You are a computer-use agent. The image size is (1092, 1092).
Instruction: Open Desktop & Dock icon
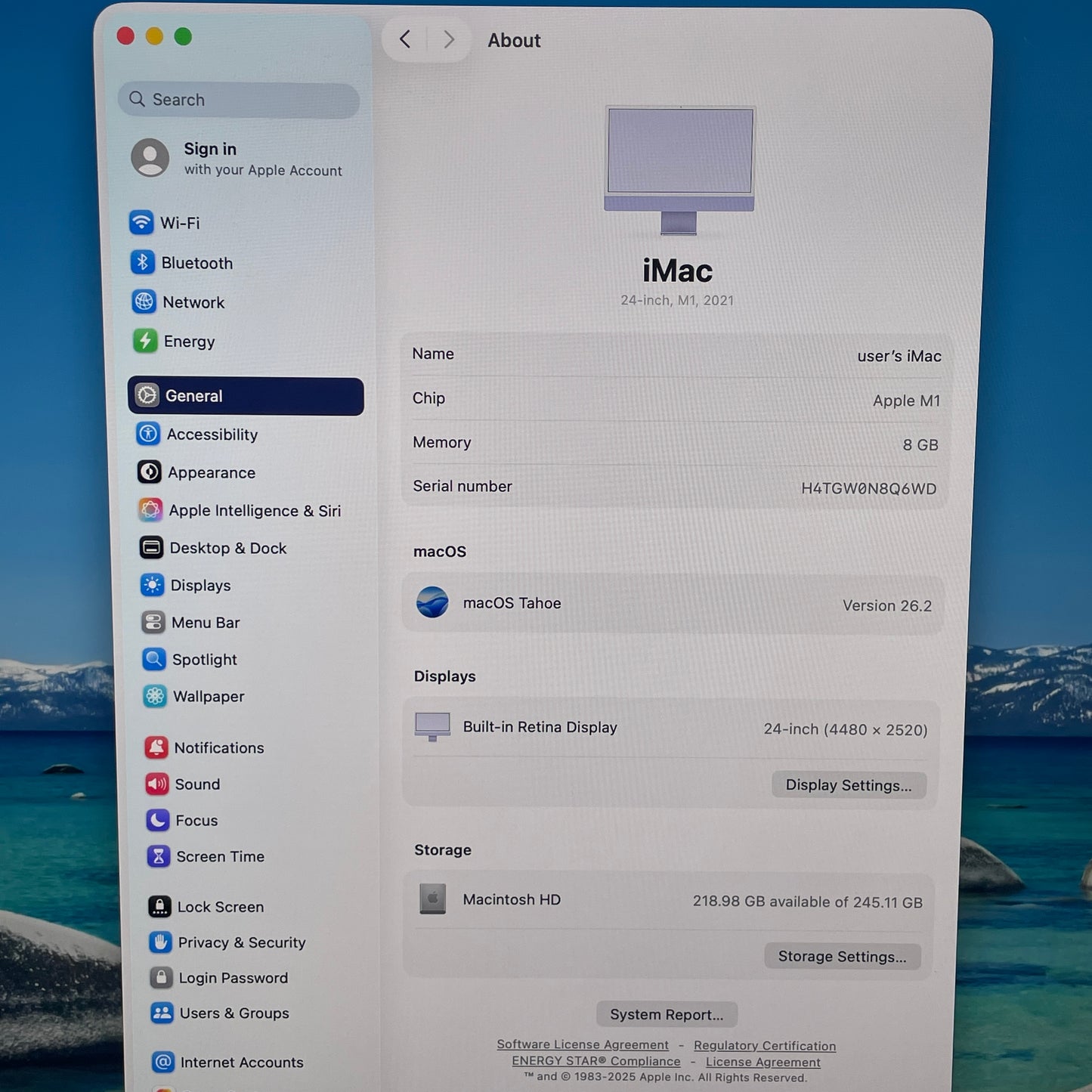[151, 547]
